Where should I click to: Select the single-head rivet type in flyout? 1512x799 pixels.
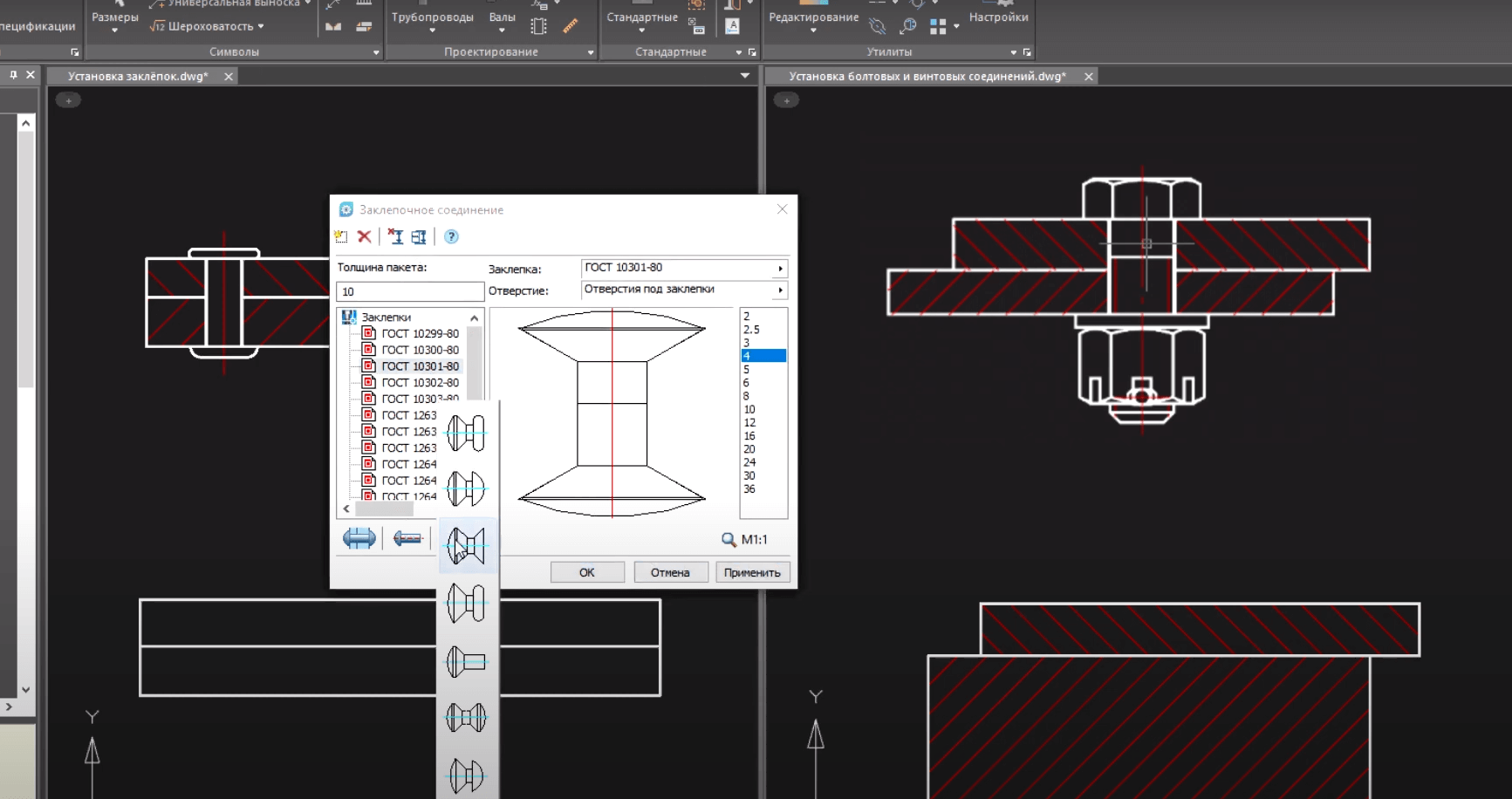point(467,661)
